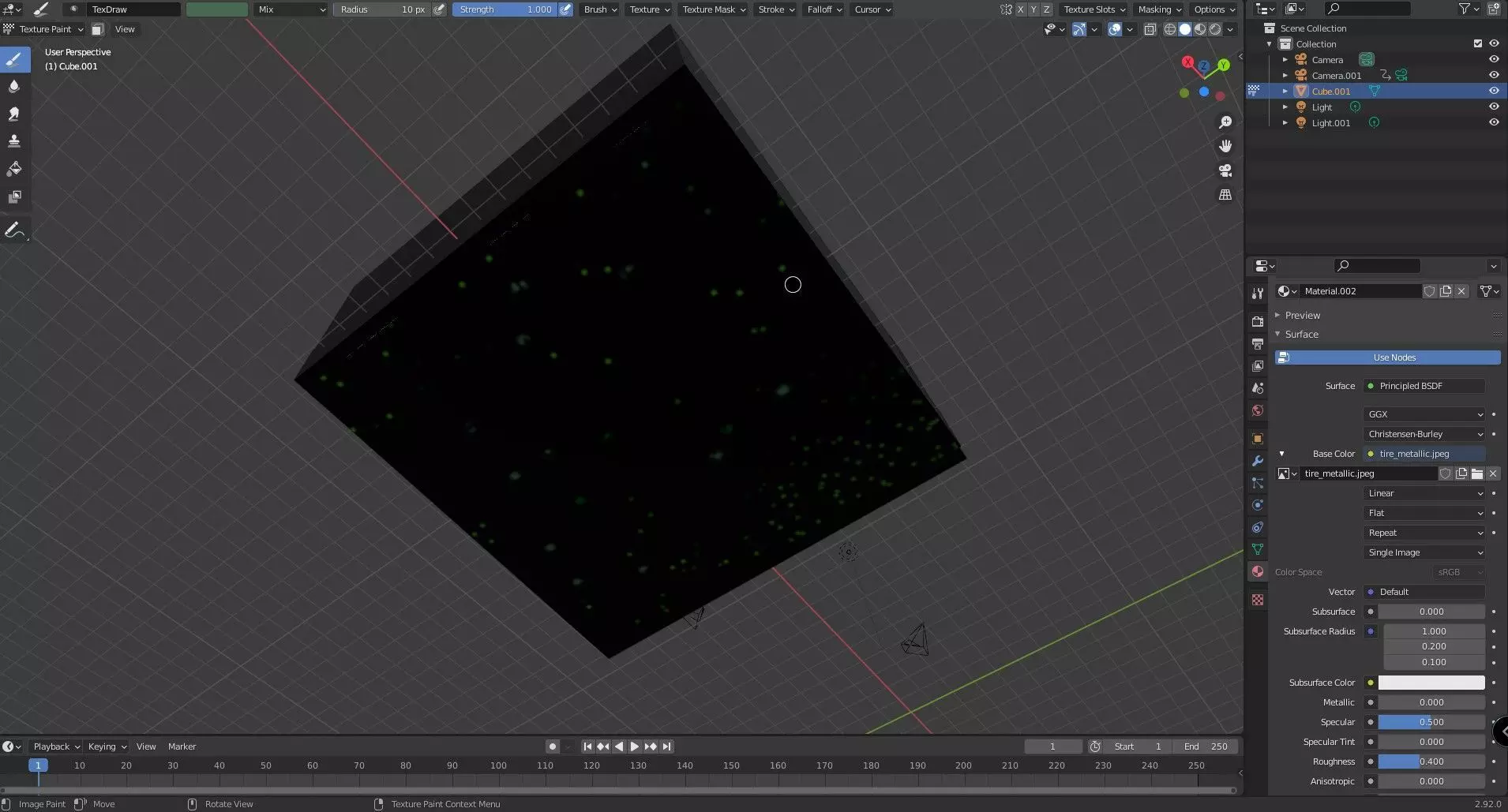Open the Playback menu in timeline
The image size is (1508, 812).
pyautogui.click(x=55, y=747)
